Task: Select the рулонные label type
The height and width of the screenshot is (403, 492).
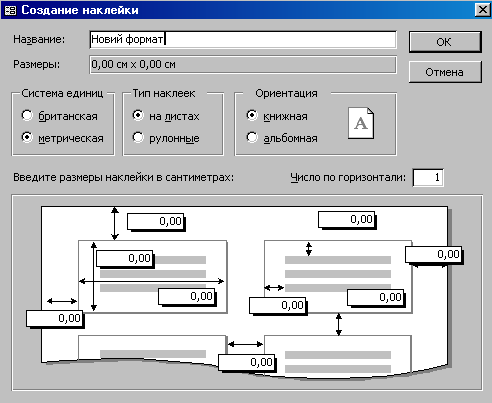Action: point(166,138)
